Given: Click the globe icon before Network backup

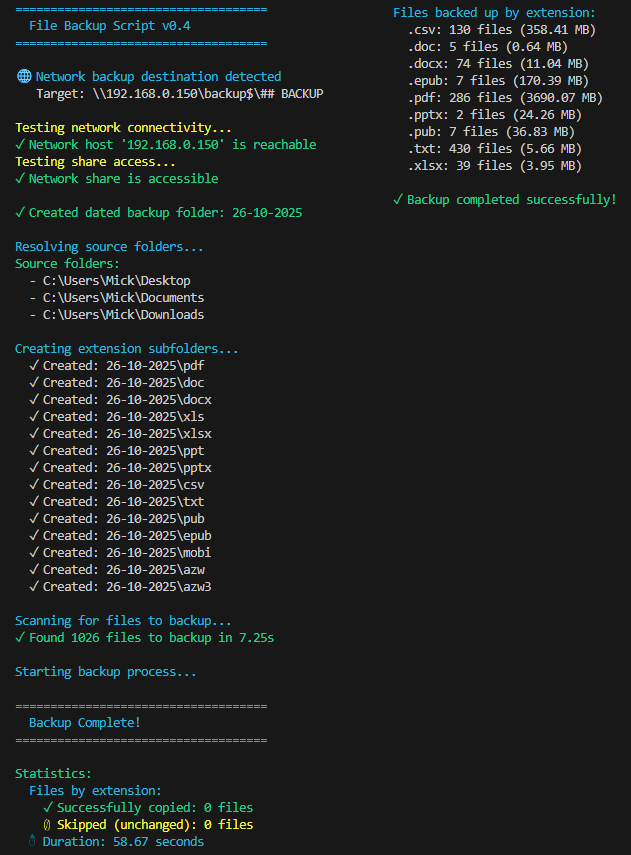Looking at the screenshot, I should pyautogui.click(x=24, y=76).
